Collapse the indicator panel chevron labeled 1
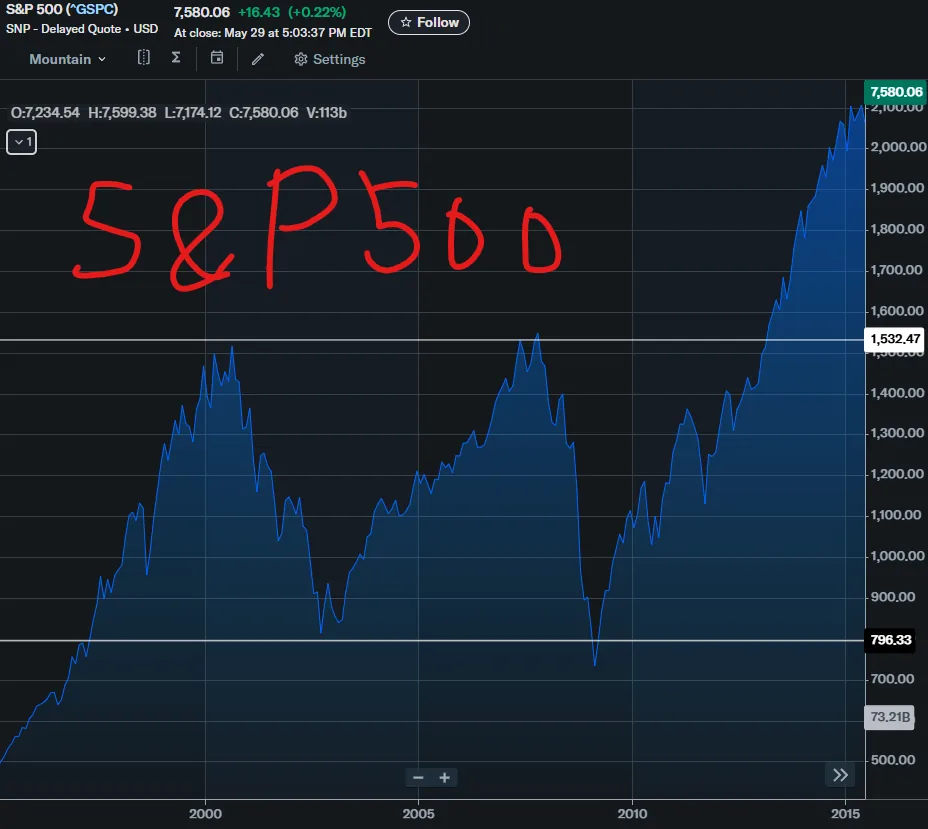This screenshot has width=928, height=829. tap(21, 142)
